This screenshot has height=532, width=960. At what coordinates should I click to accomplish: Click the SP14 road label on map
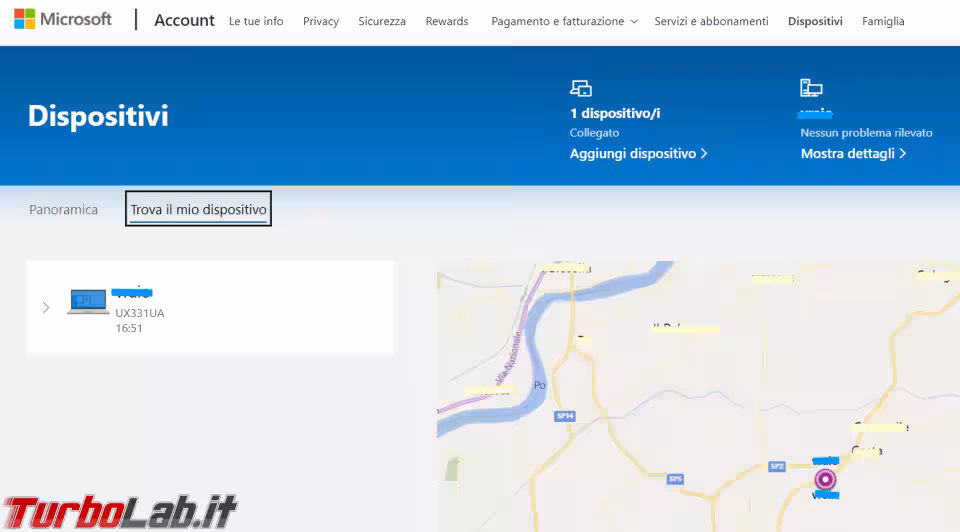[565, 415]
